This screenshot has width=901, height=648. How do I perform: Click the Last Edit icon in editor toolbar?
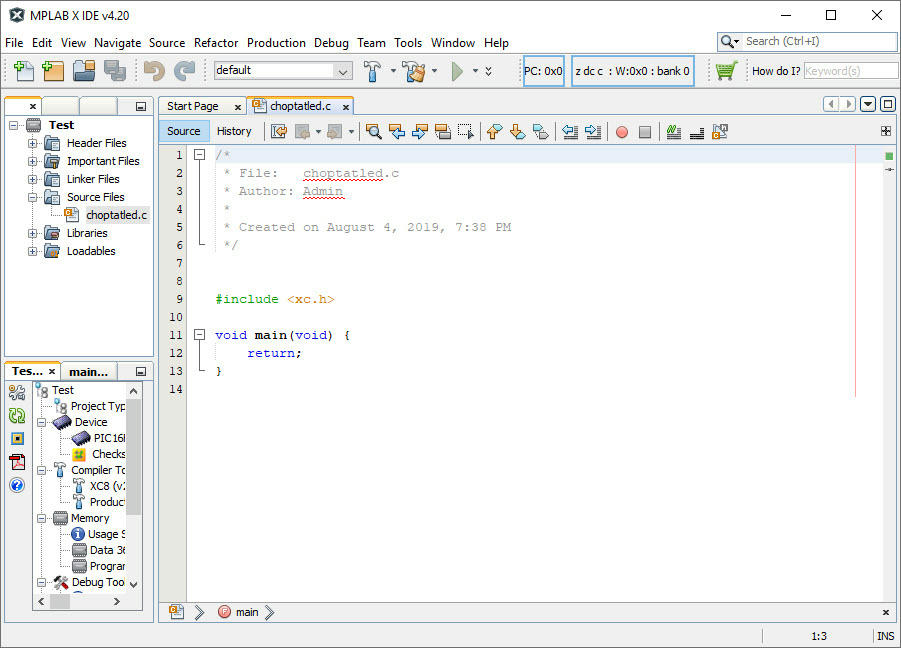coord(279,132)
